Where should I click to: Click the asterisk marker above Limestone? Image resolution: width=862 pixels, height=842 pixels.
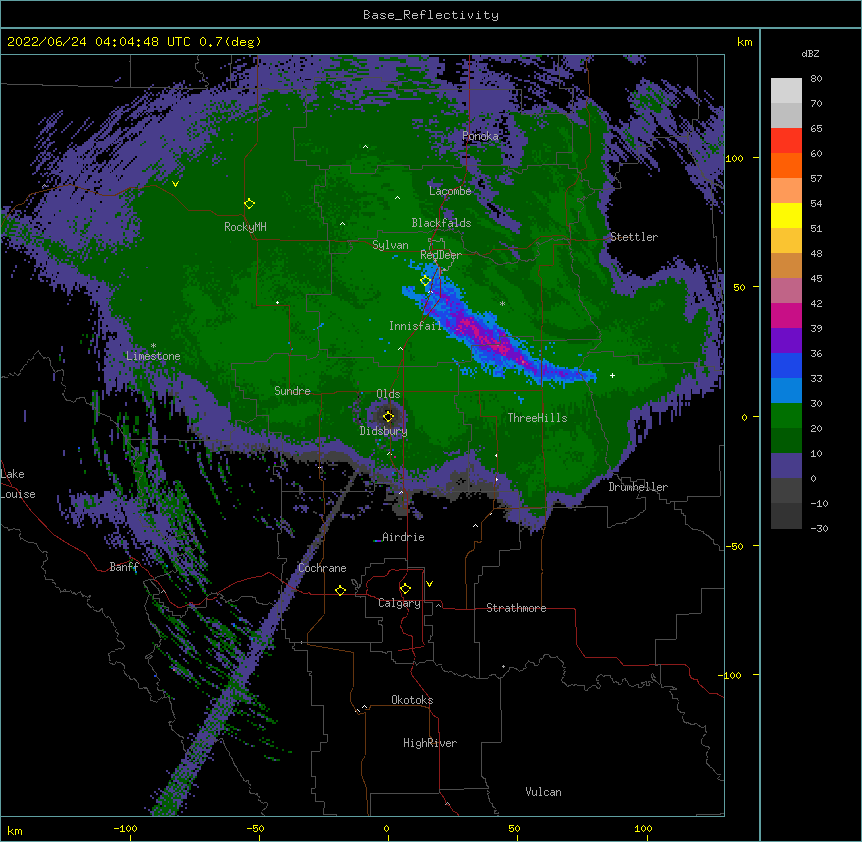click(x=153, y=346)
